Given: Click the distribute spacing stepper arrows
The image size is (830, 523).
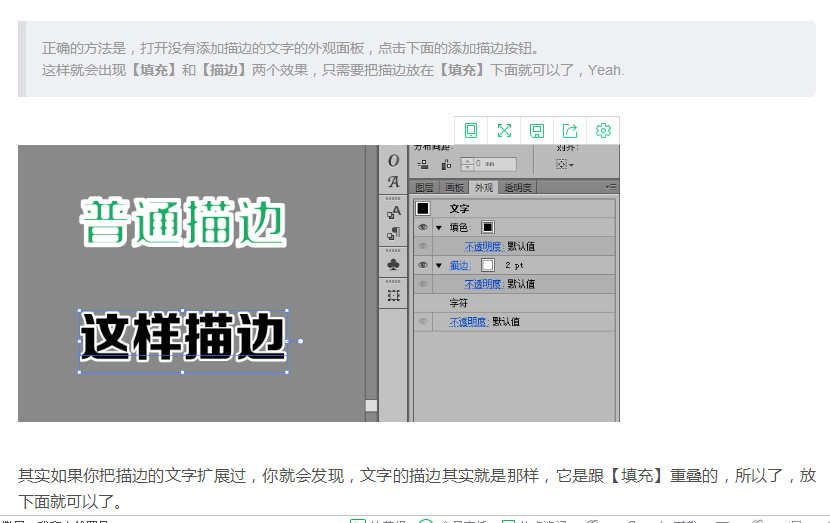Looking at the screenshot, I should point(467,164).
